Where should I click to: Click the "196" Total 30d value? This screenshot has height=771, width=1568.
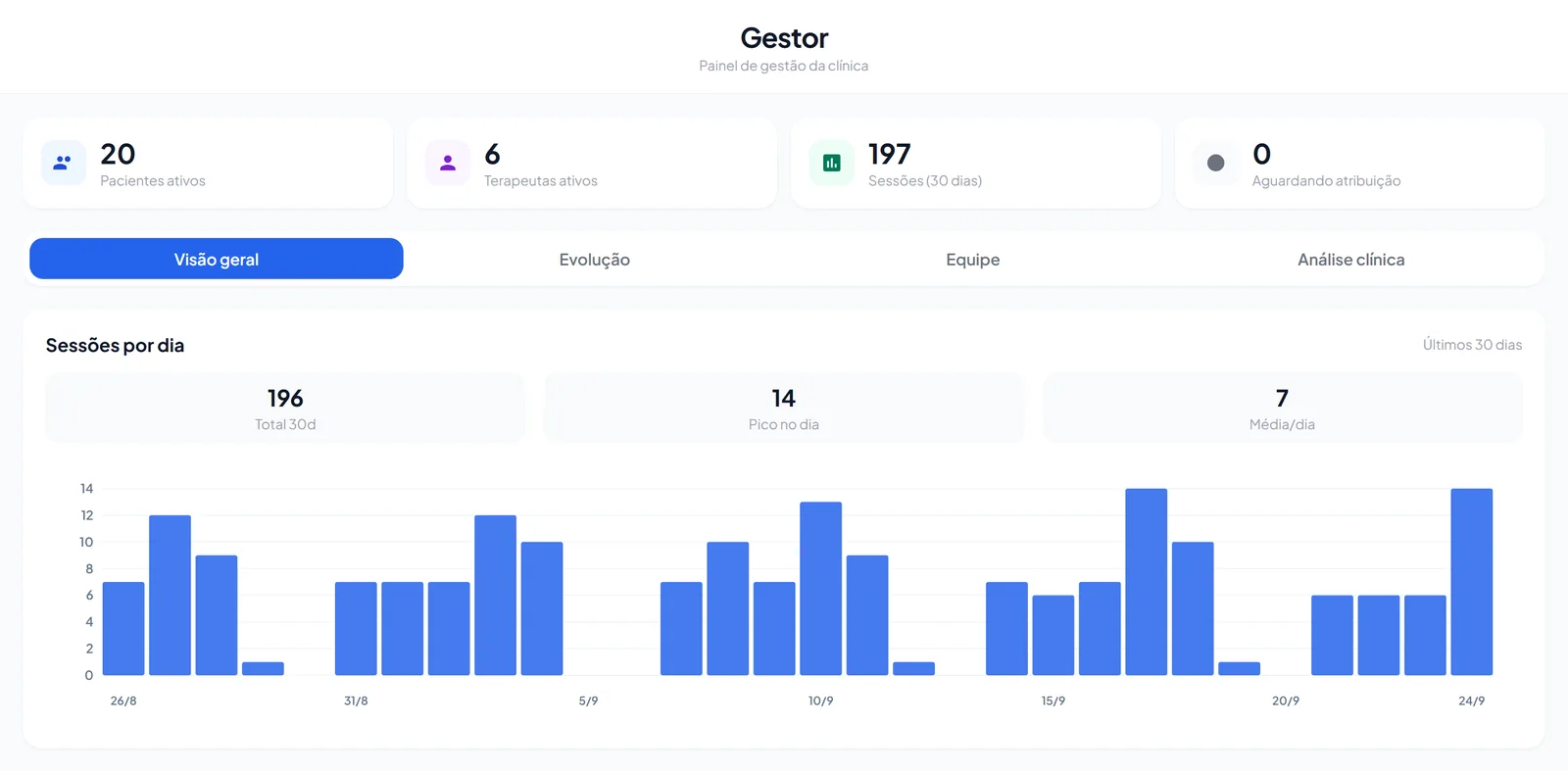coord(285,398)
